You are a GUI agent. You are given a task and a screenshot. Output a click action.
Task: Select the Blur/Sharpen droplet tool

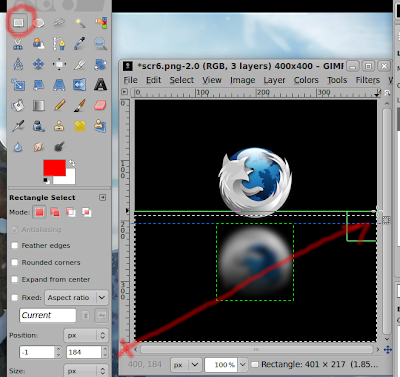[18, 147]
